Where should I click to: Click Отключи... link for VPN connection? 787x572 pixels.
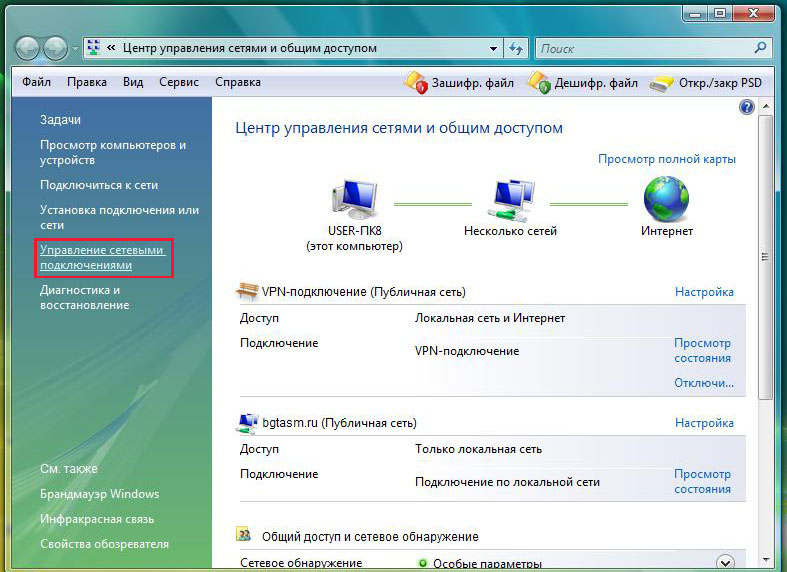(704, 383)
